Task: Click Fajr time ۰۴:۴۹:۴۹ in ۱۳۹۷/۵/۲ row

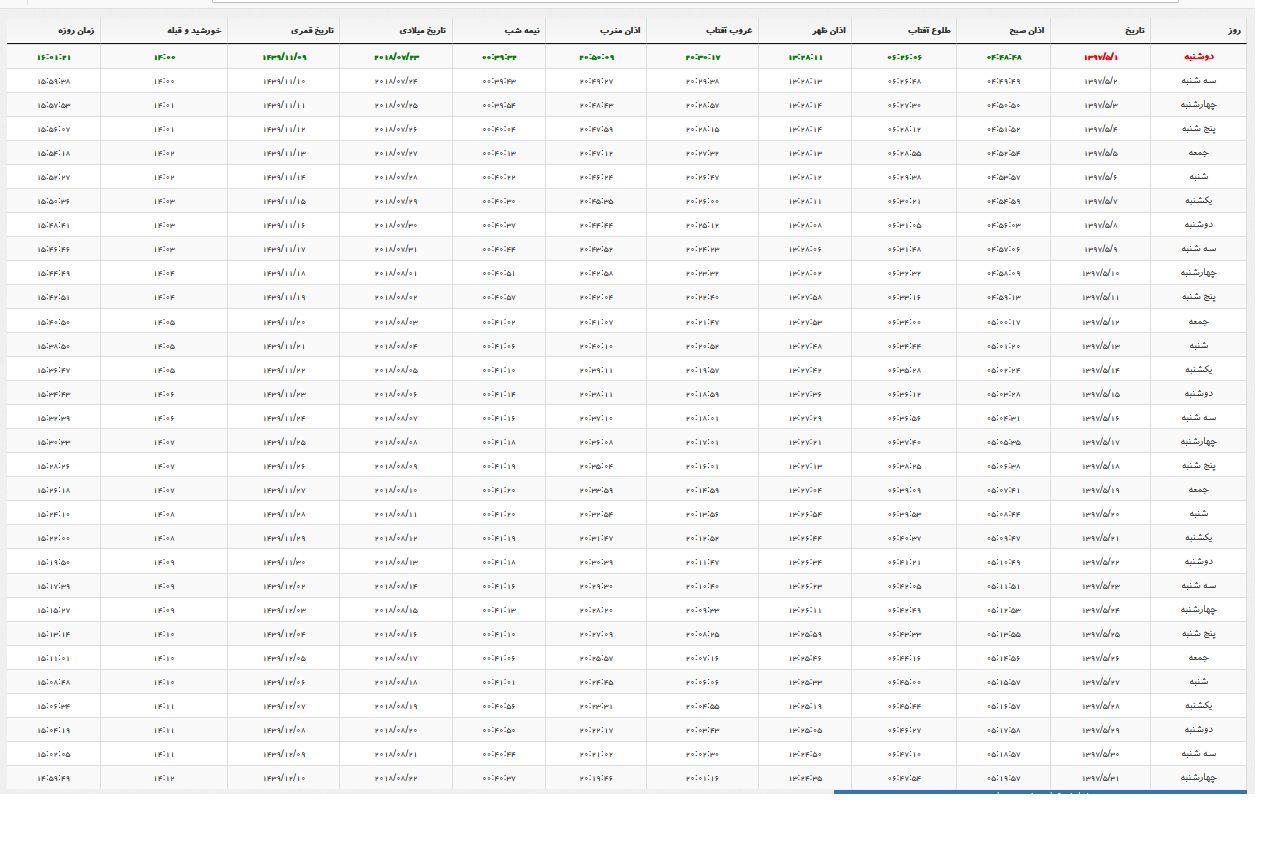Action: (x=1003, y=81)
